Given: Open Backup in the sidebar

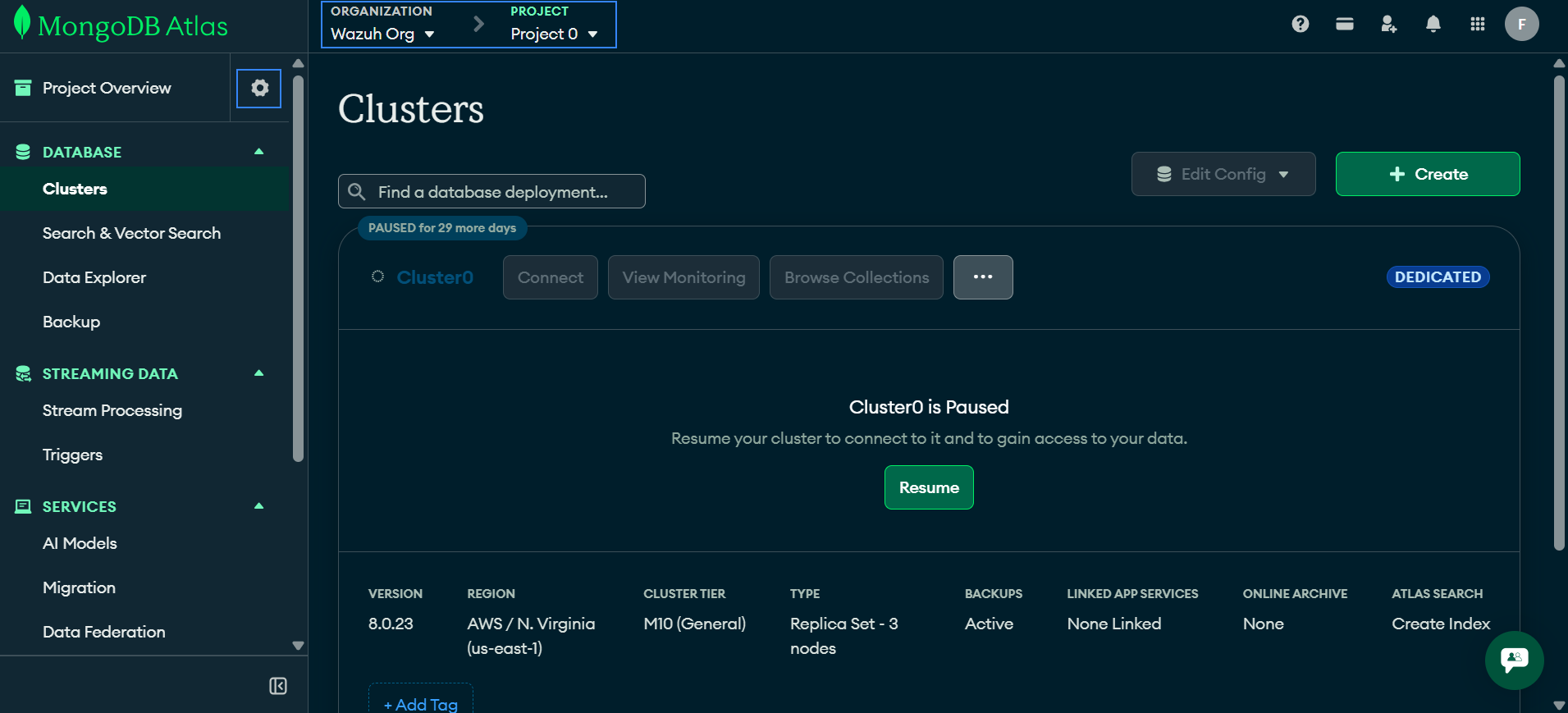Looking at the screenshot, I should click(x=71, y=322).
